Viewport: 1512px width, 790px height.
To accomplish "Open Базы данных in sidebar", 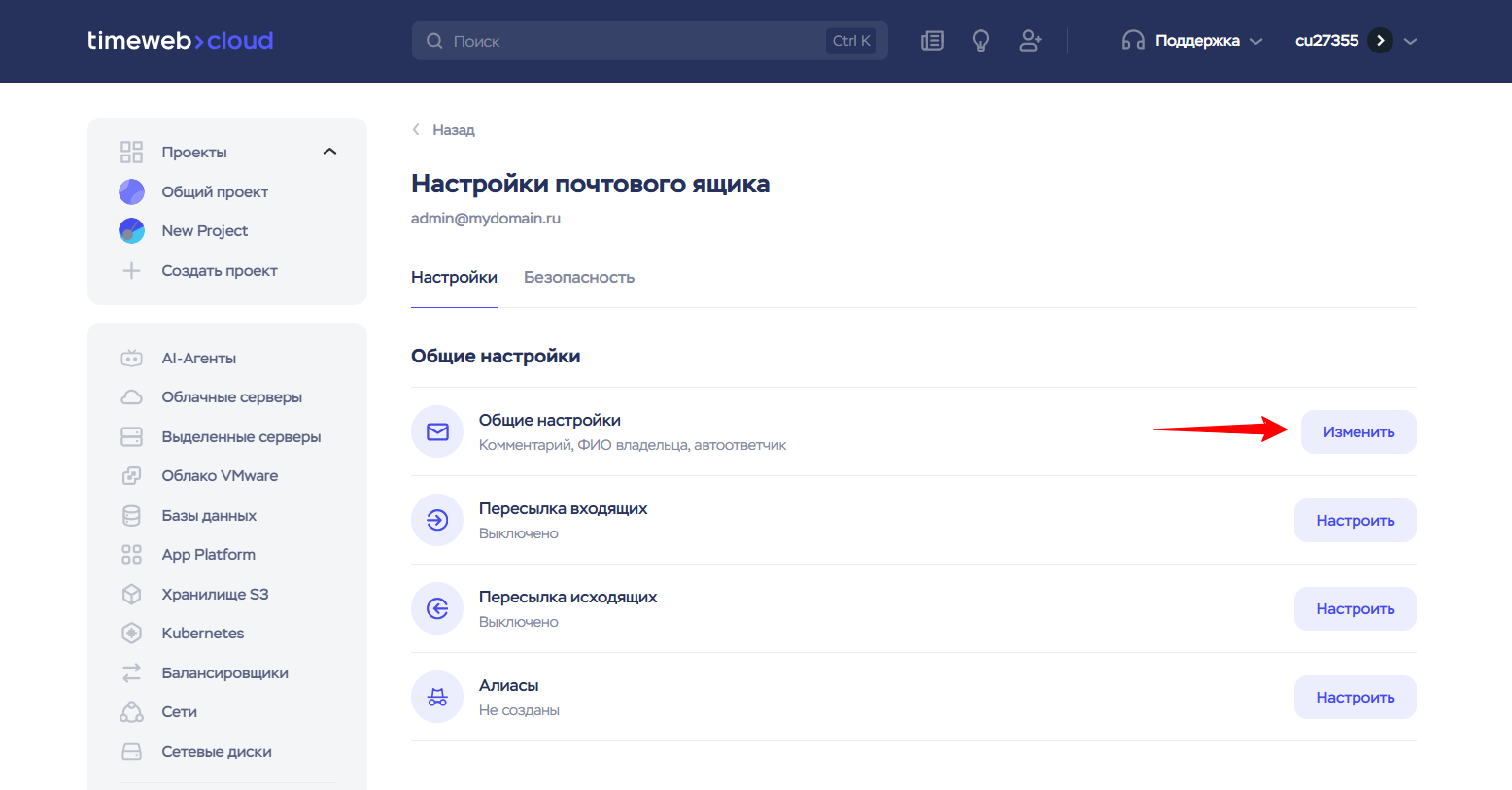I will pyautogui.click(x=209, y=515).
